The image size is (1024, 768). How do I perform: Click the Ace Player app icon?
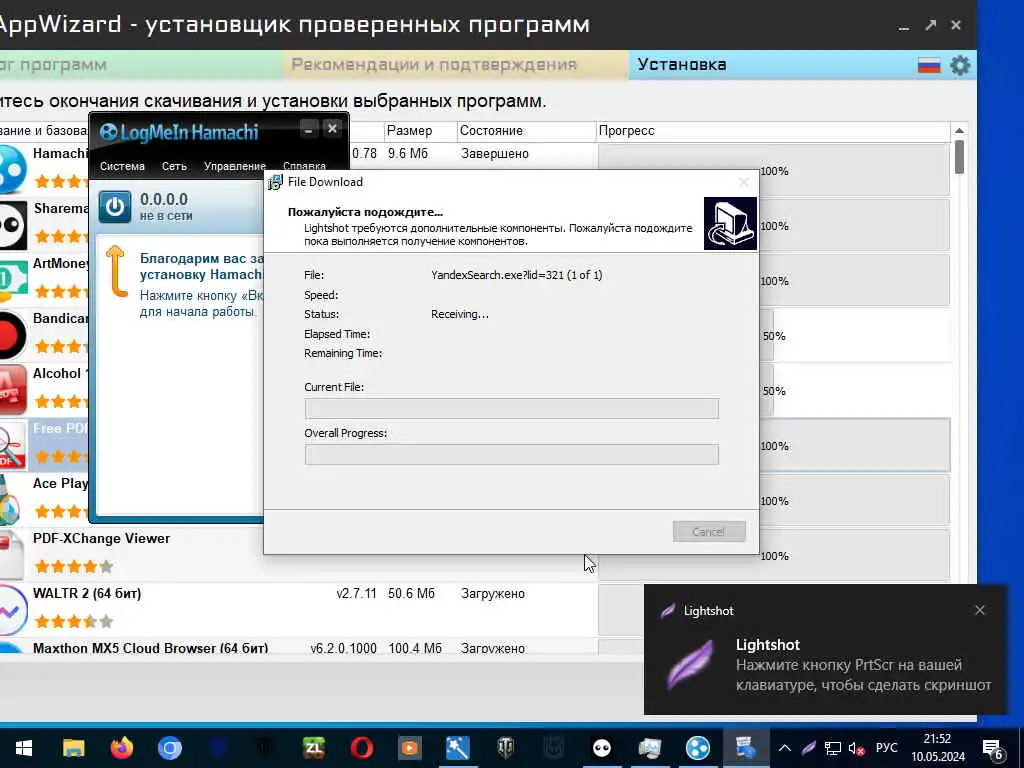(10, 500)
